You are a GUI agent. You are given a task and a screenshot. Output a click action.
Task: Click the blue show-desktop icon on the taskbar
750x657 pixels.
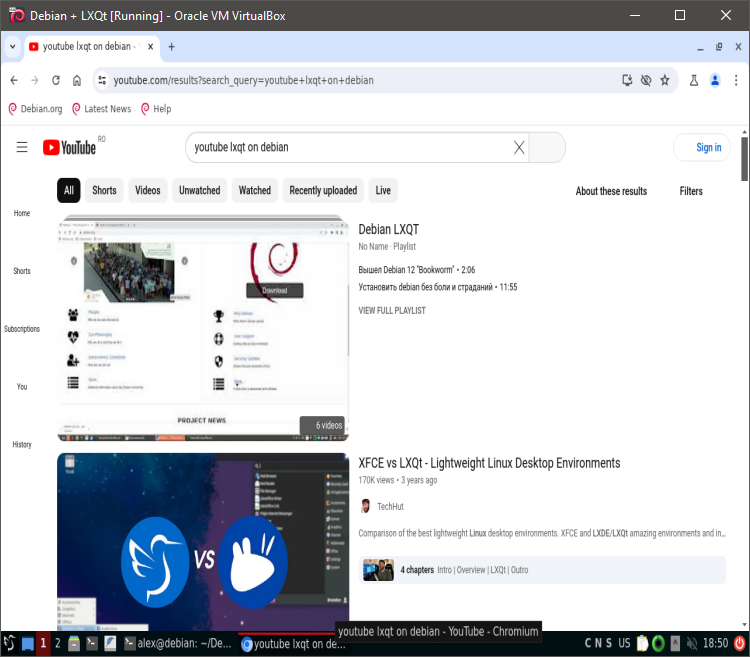[x=28, y=644]
